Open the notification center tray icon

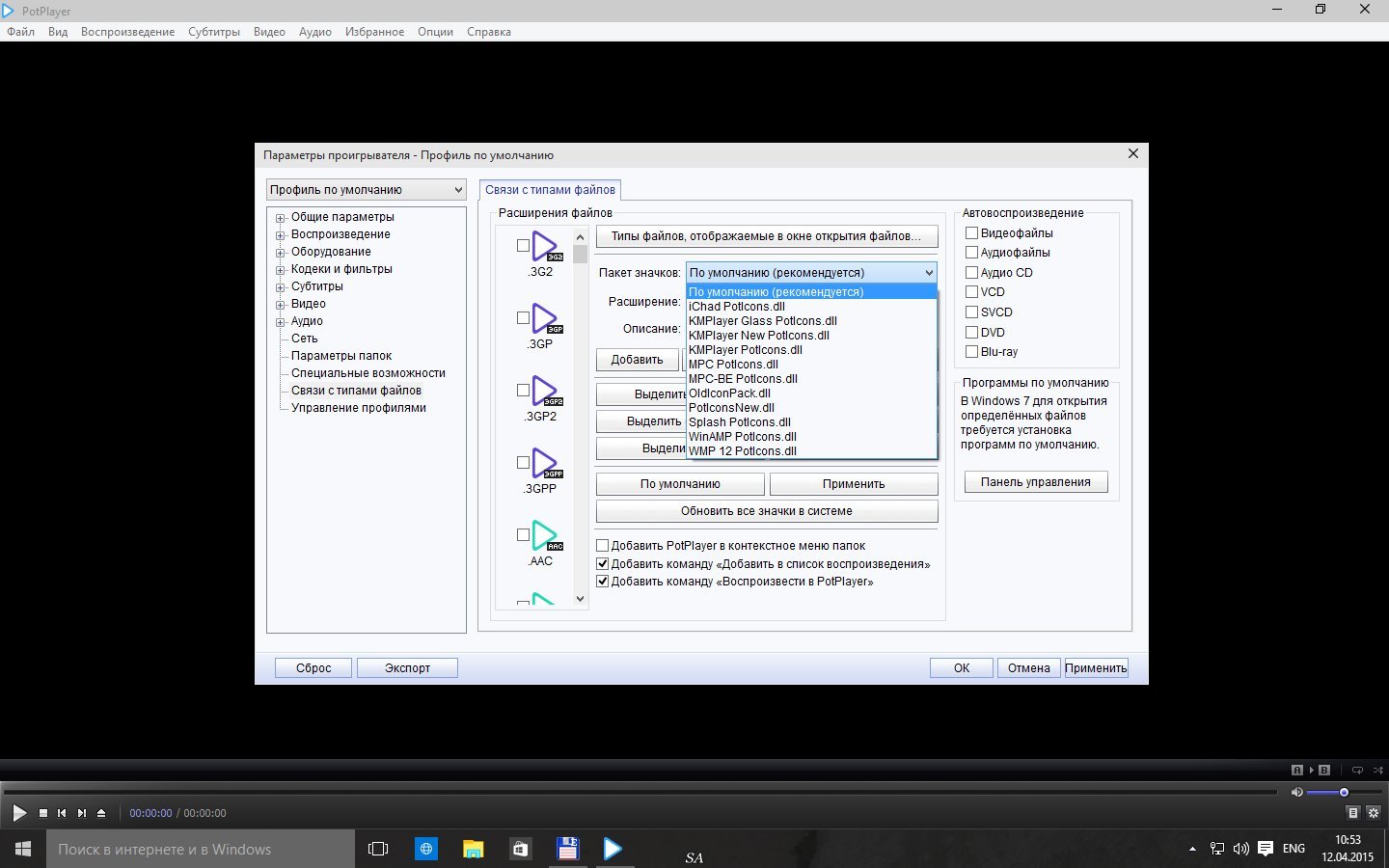1266,849
